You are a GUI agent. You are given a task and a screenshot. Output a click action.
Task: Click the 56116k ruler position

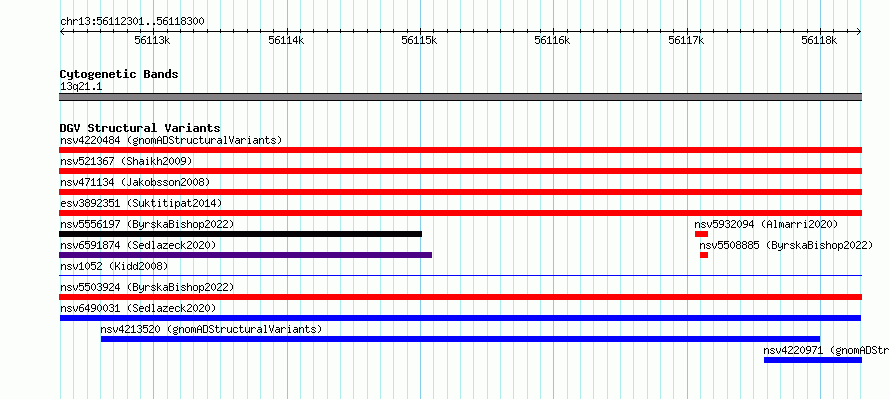point(553,40)
